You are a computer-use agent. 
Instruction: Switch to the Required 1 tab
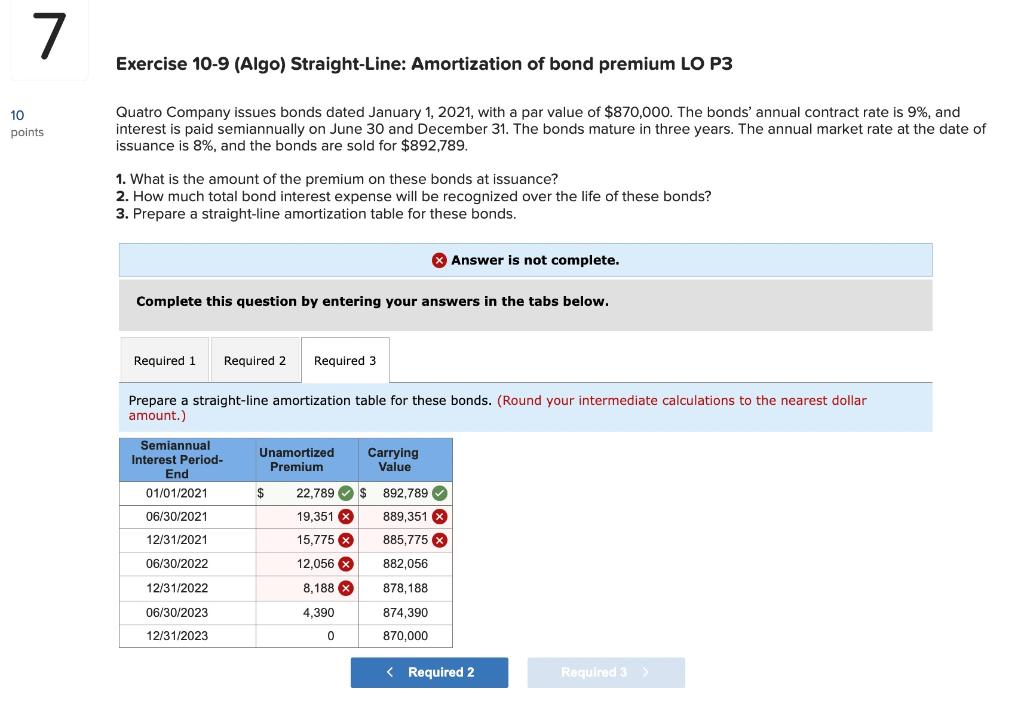pos(164,360)
